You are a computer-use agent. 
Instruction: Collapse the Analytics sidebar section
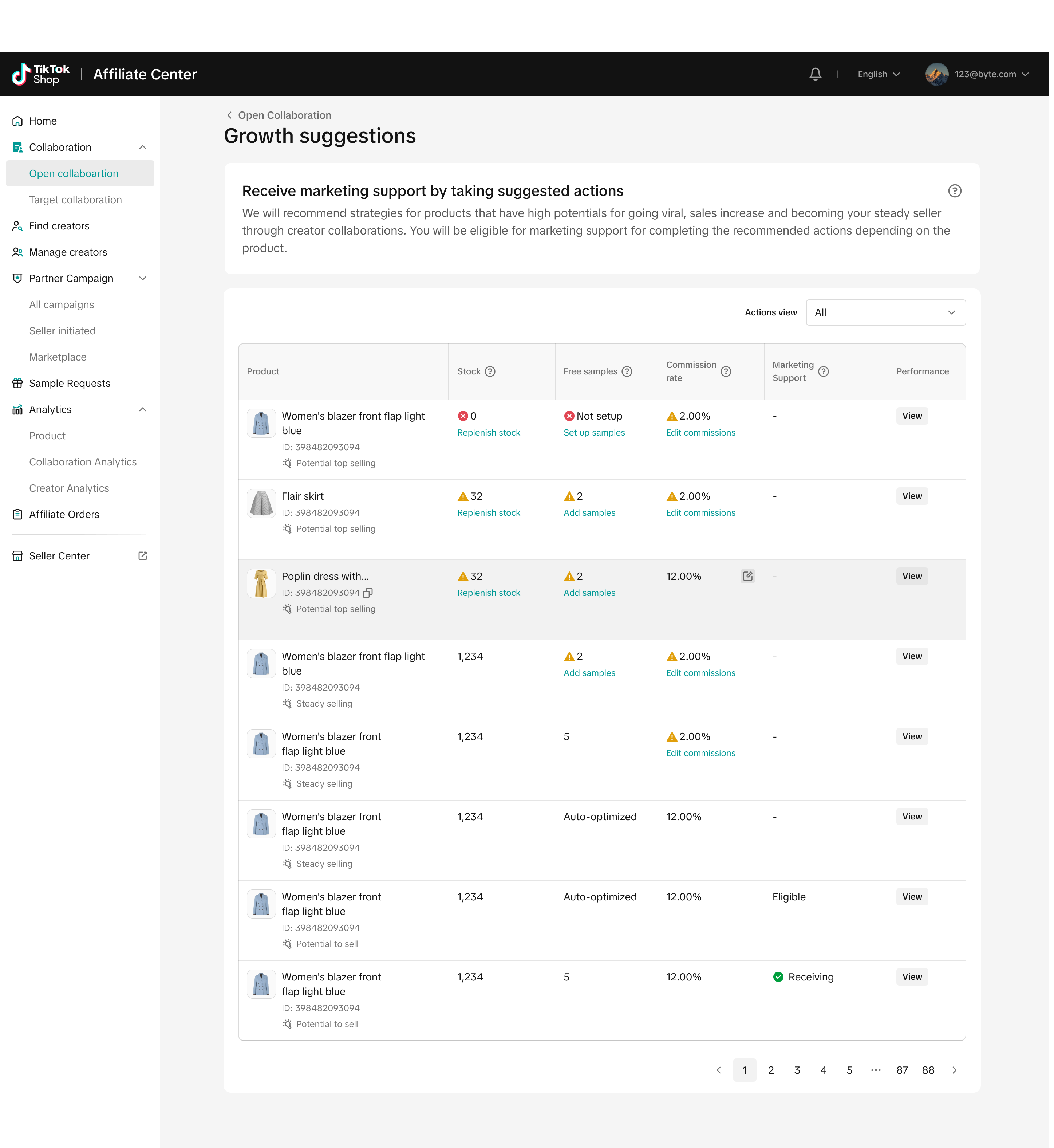[143, 410]
